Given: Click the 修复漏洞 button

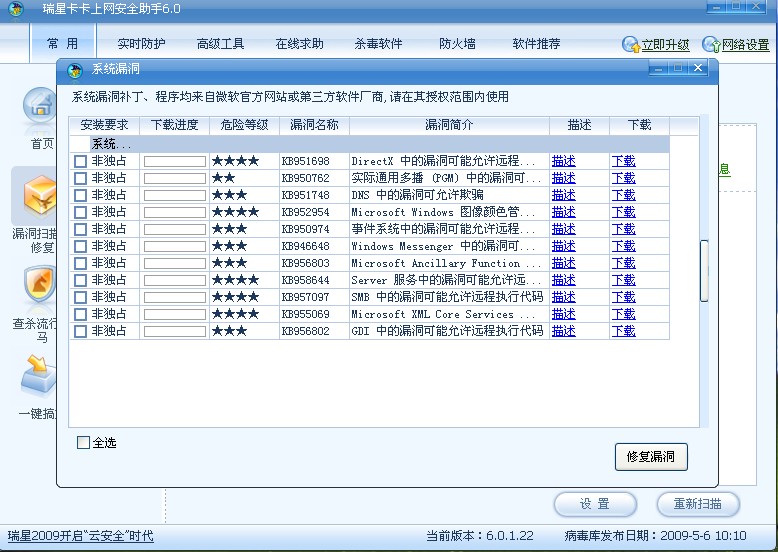Looking at the screenshot, I should [x=651, y=457].
